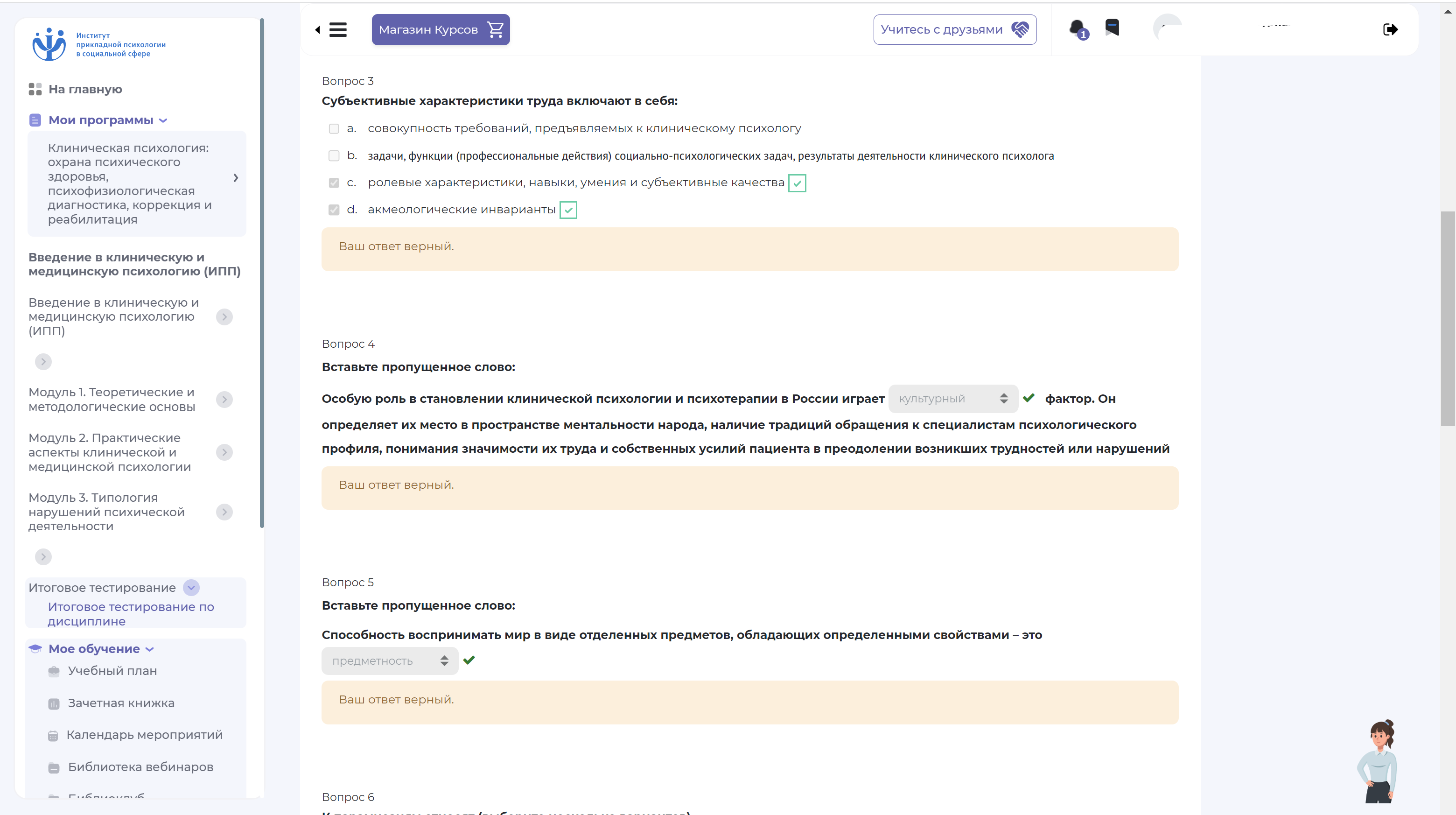Viewport: 1456px width, 815px height.
Task: Click the folder icon next to Библиотека вебинаров
Action: pyautogui.click(x=54, y=767)
